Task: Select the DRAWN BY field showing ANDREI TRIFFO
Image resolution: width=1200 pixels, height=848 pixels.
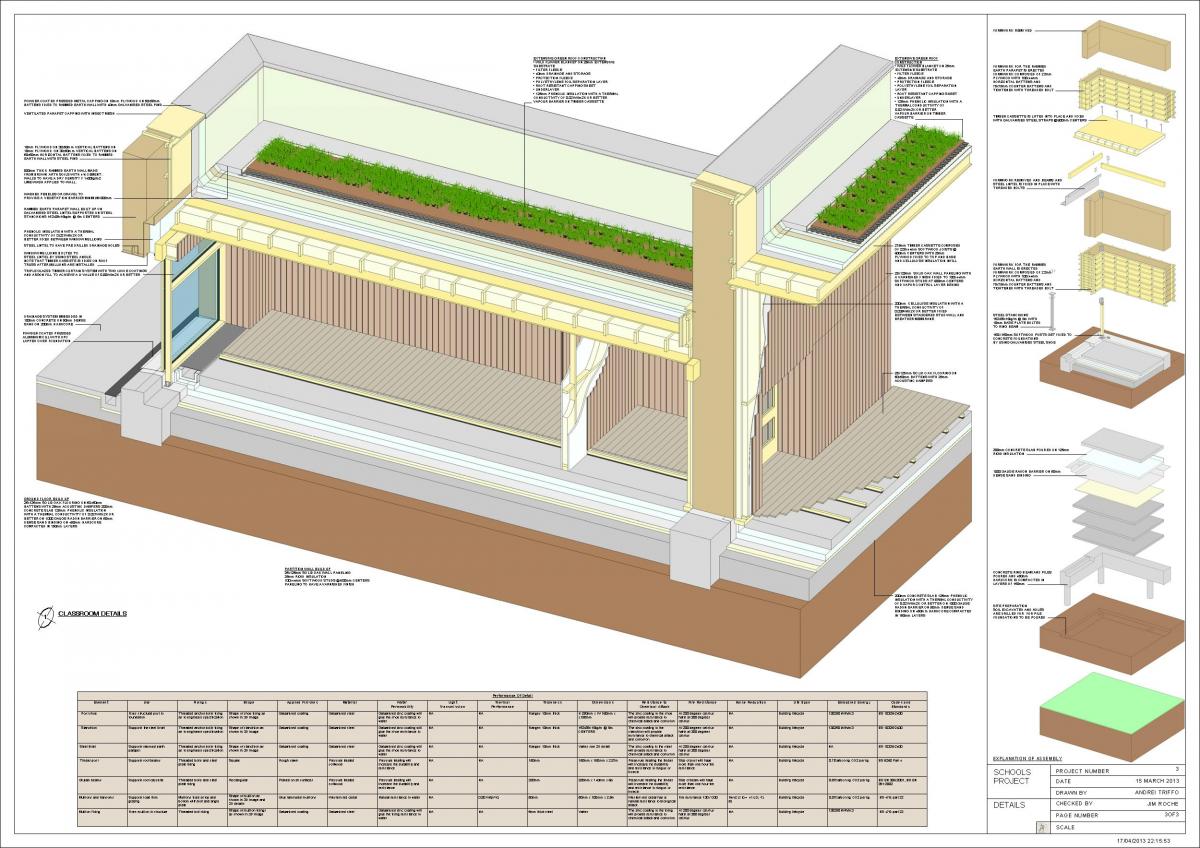Action: (1157, 792)
